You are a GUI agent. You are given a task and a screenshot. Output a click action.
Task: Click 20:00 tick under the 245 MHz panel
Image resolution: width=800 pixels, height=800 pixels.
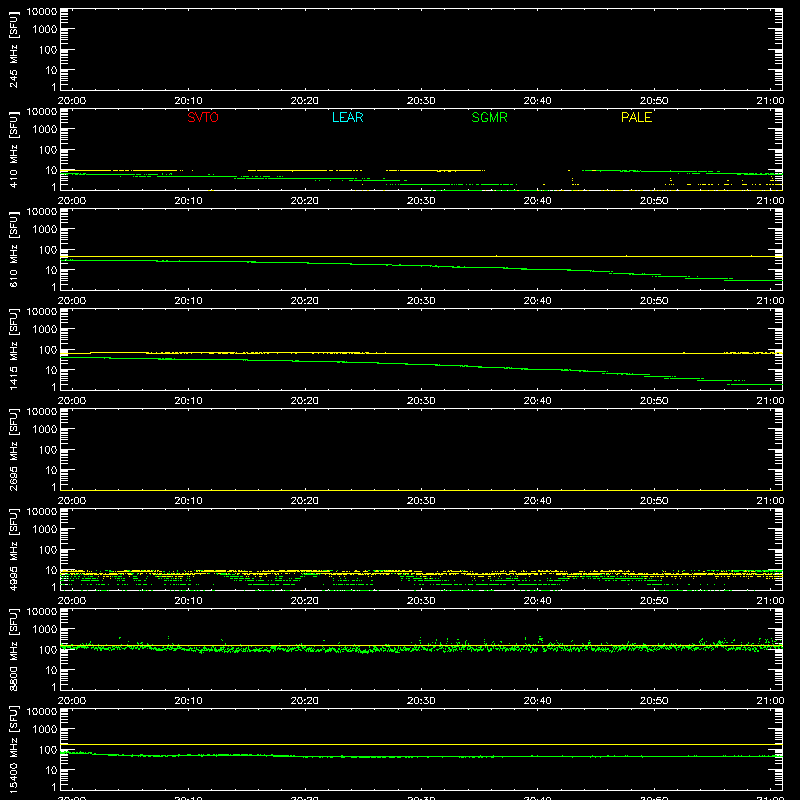point(72,101)
